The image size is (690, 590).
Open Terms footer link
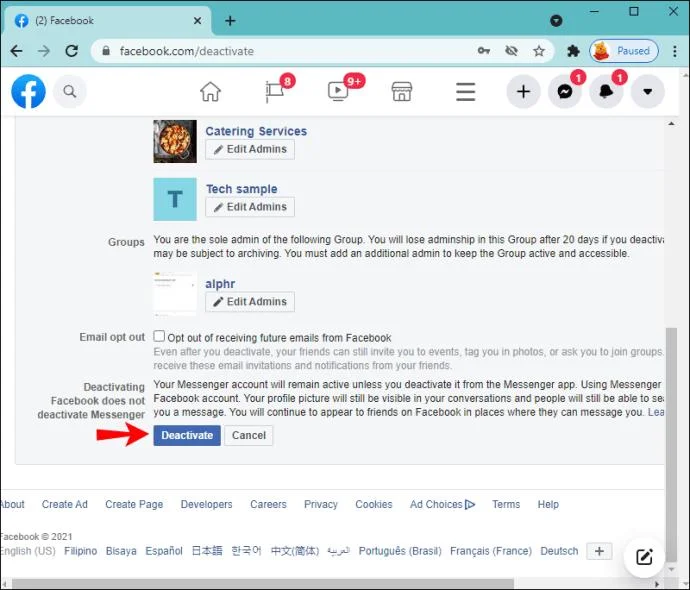(x=506, y=504)
